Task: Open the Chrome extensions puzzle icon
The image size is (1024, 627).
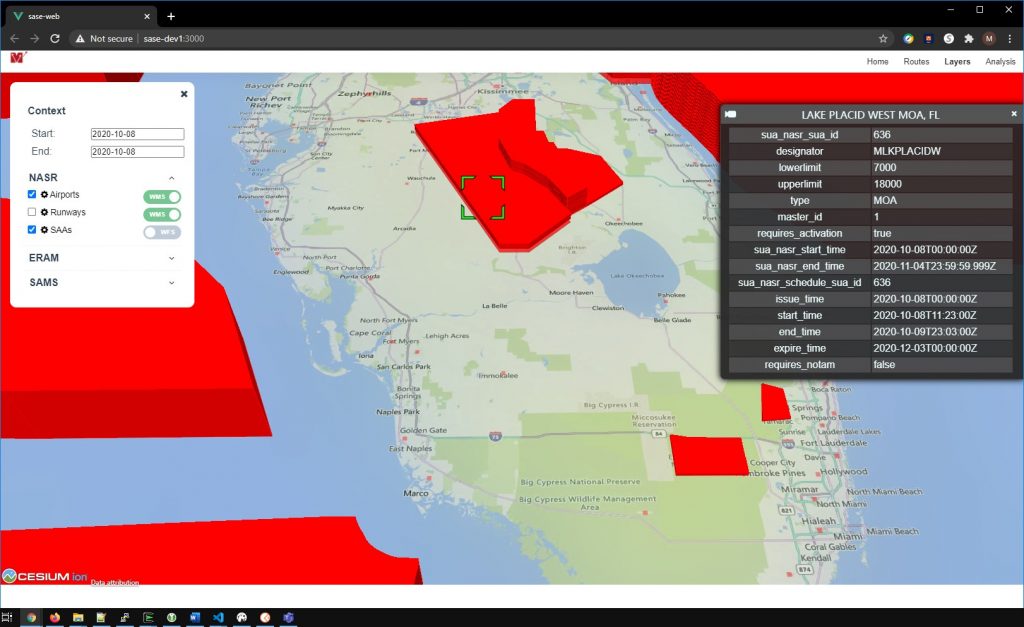Action: pyautogui.click(x=969, y=39)
